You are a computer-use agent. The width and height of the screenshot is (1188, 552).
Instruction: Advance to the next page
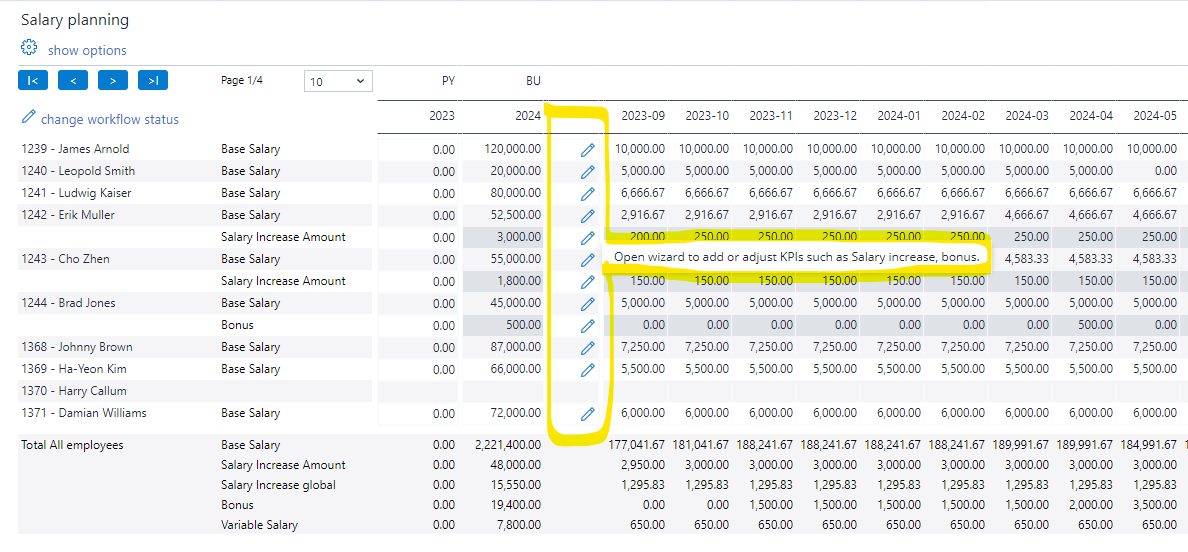(x=113, y=81)
